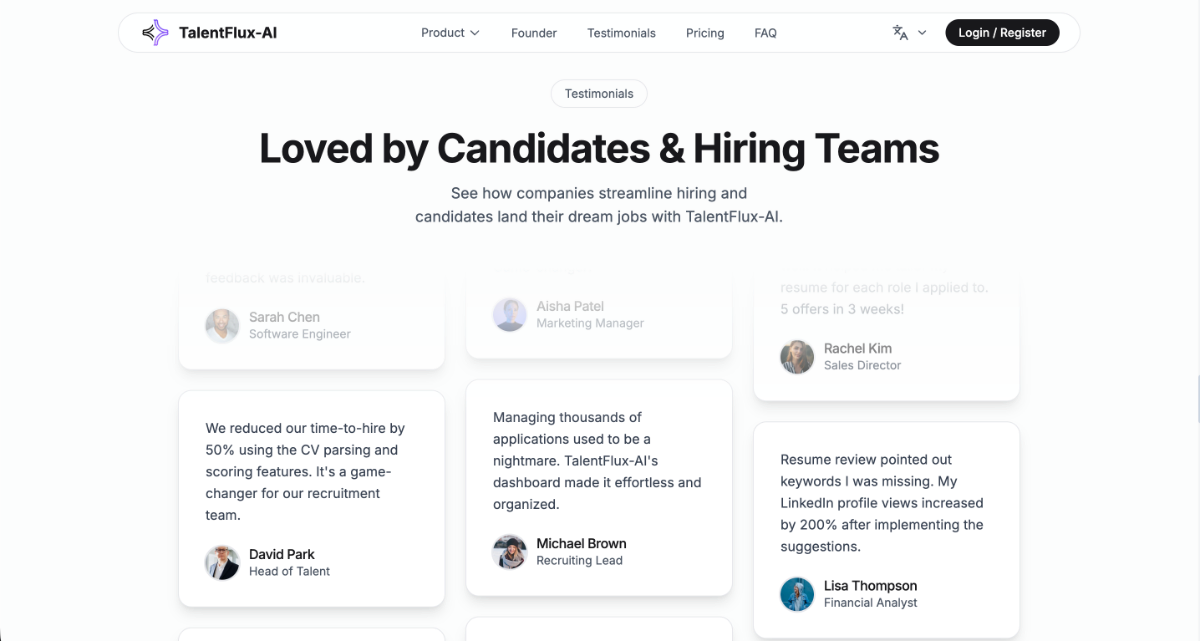Click the TalentFlux-AI logo icon
The width and height of the screenshot is (1200, 641).
click(153, 32)
